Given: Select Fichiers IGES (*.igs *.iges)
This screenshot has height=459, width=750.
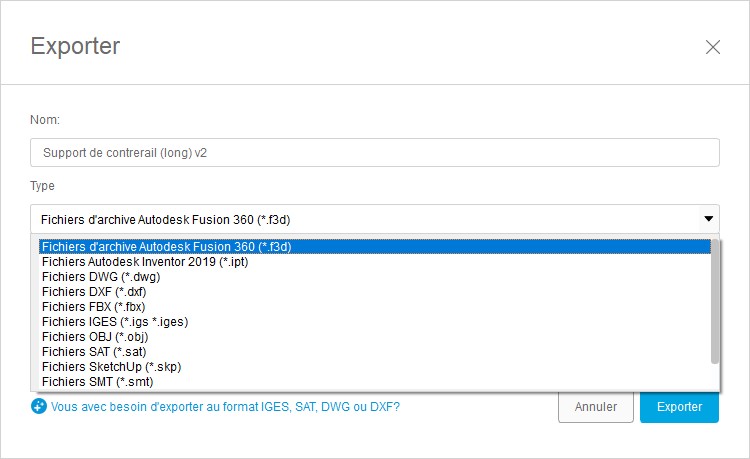Looking at the screenshot, I should coord(375,322).
